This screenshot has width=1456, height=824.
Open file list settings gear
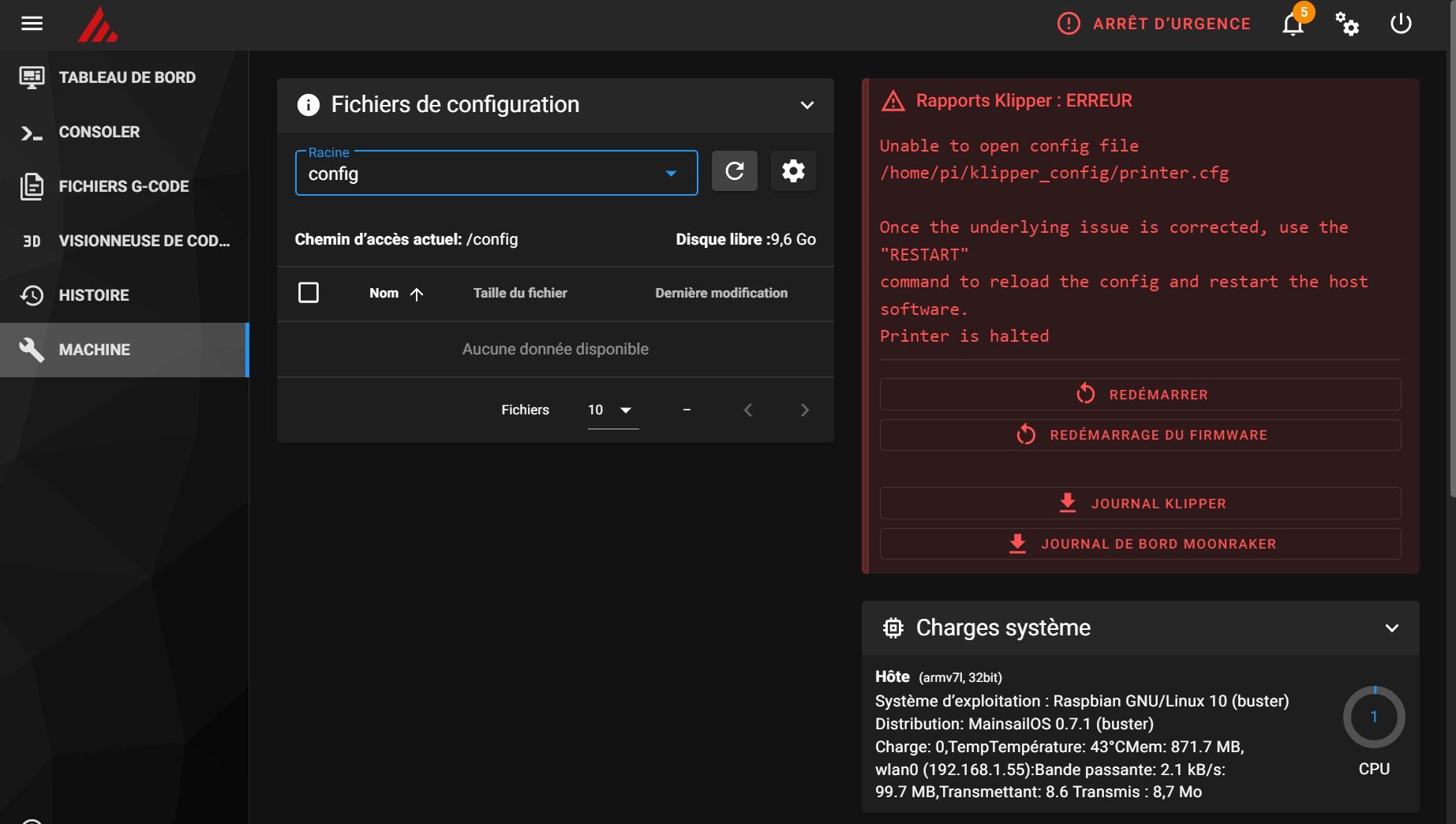click(793, 171)
